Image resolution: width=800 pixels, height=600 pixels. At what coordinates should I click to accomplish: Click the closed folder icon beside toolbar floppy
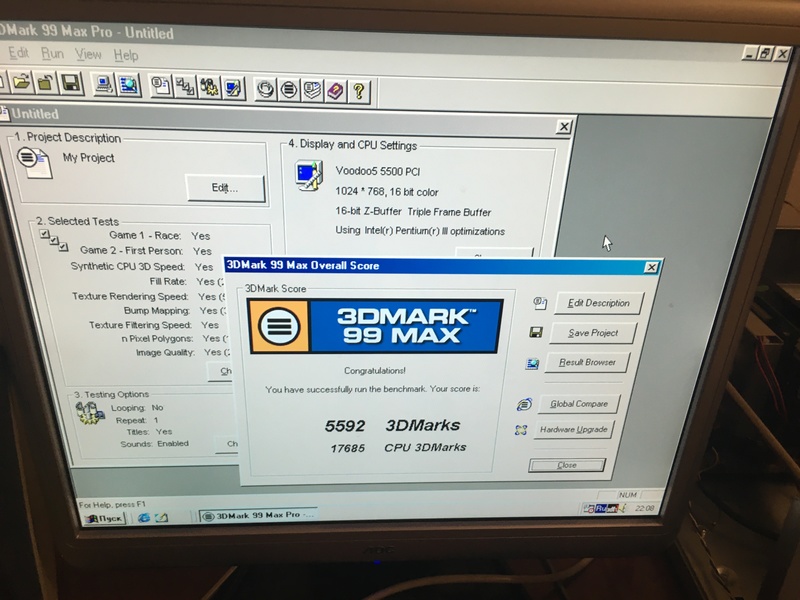coord(45,83)
